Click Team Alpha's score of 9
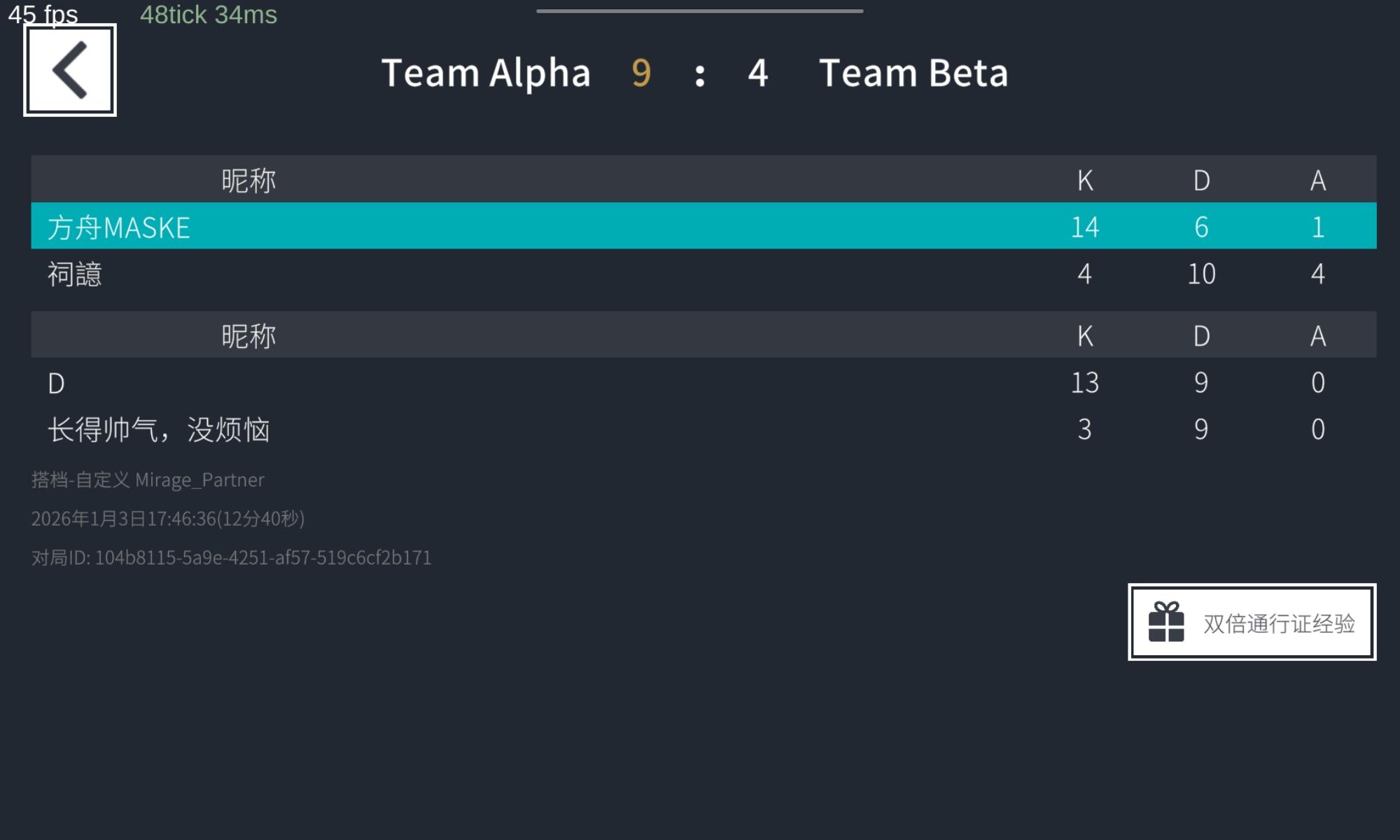Screen dimensions: 1400x840 [641, 73]
